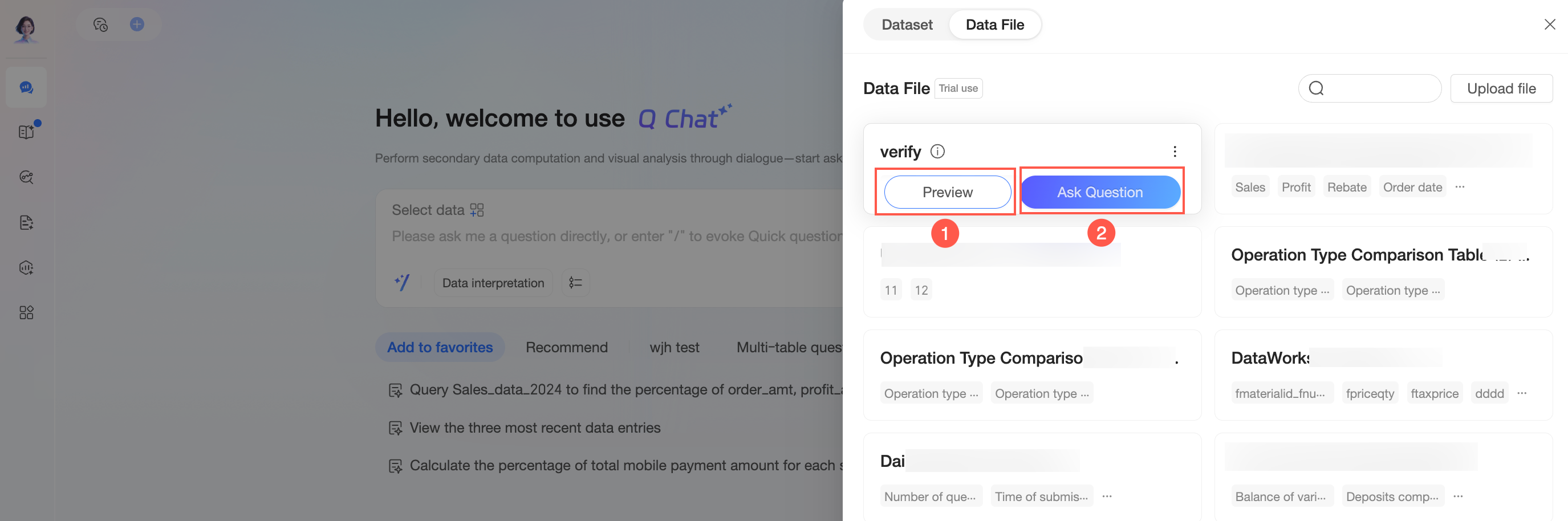1568x521 pixels.
Task: Click the magic slash quick question icon
Action: coord(402,282)
